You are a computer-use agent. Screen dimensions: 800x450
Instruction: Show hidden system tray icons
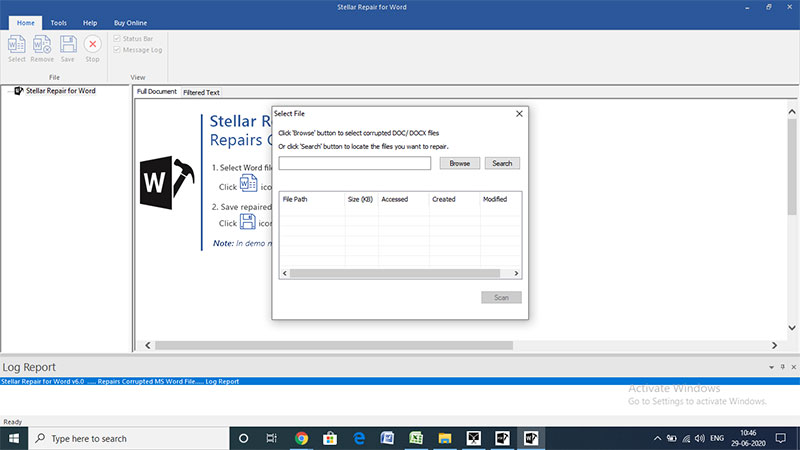657,438
